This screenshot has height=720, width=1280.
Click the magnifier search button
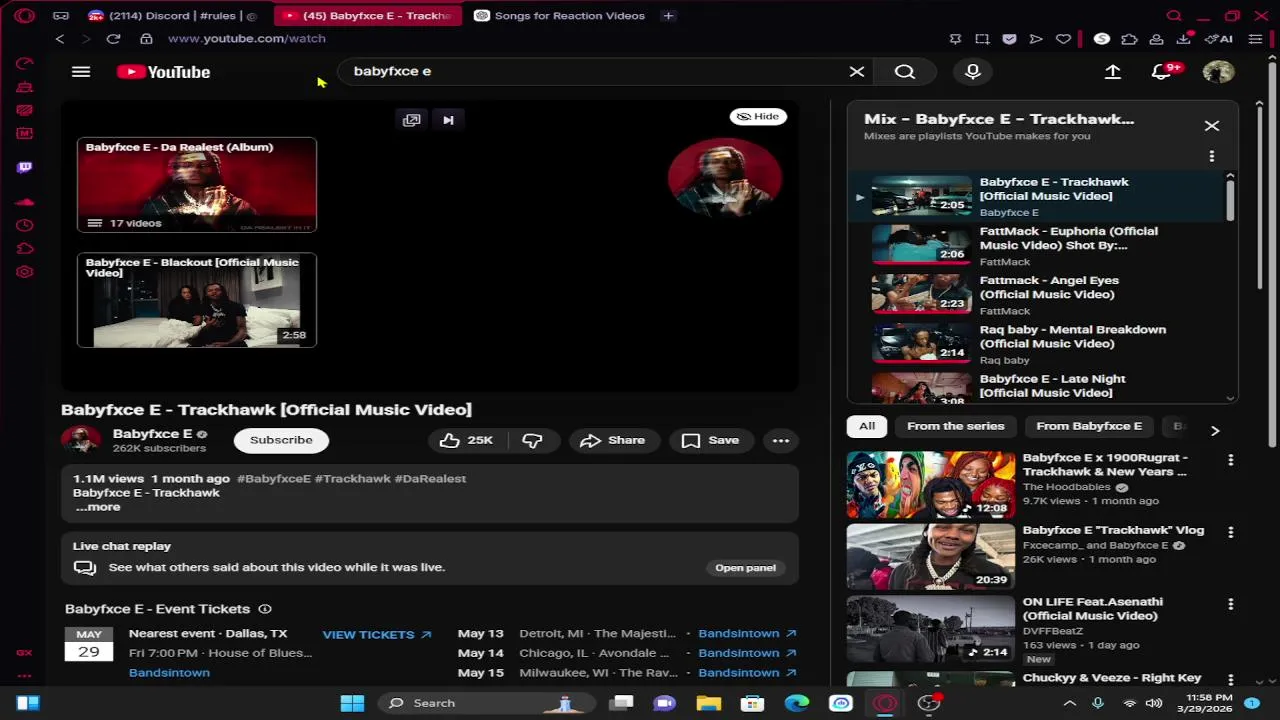click(905, 72)
